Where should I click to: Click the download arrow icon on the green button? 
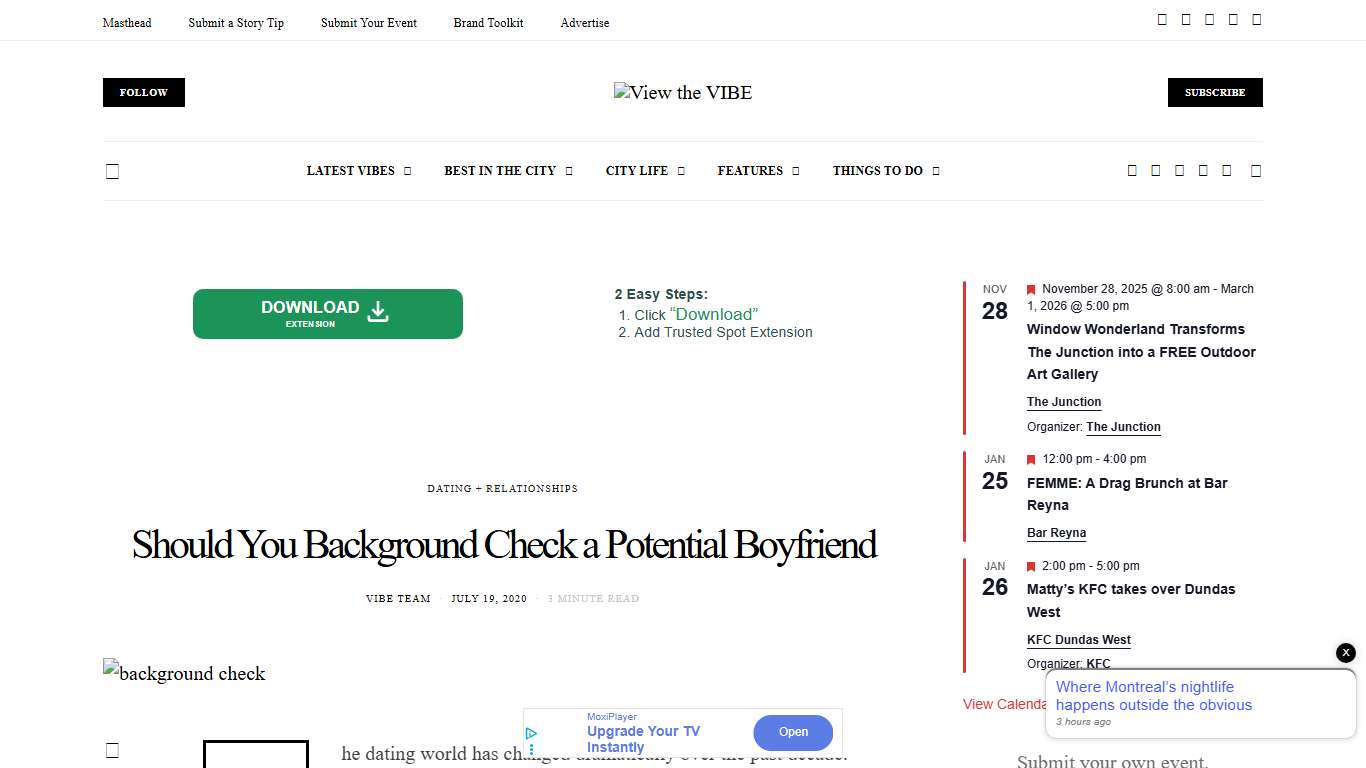tap(378, 313)
